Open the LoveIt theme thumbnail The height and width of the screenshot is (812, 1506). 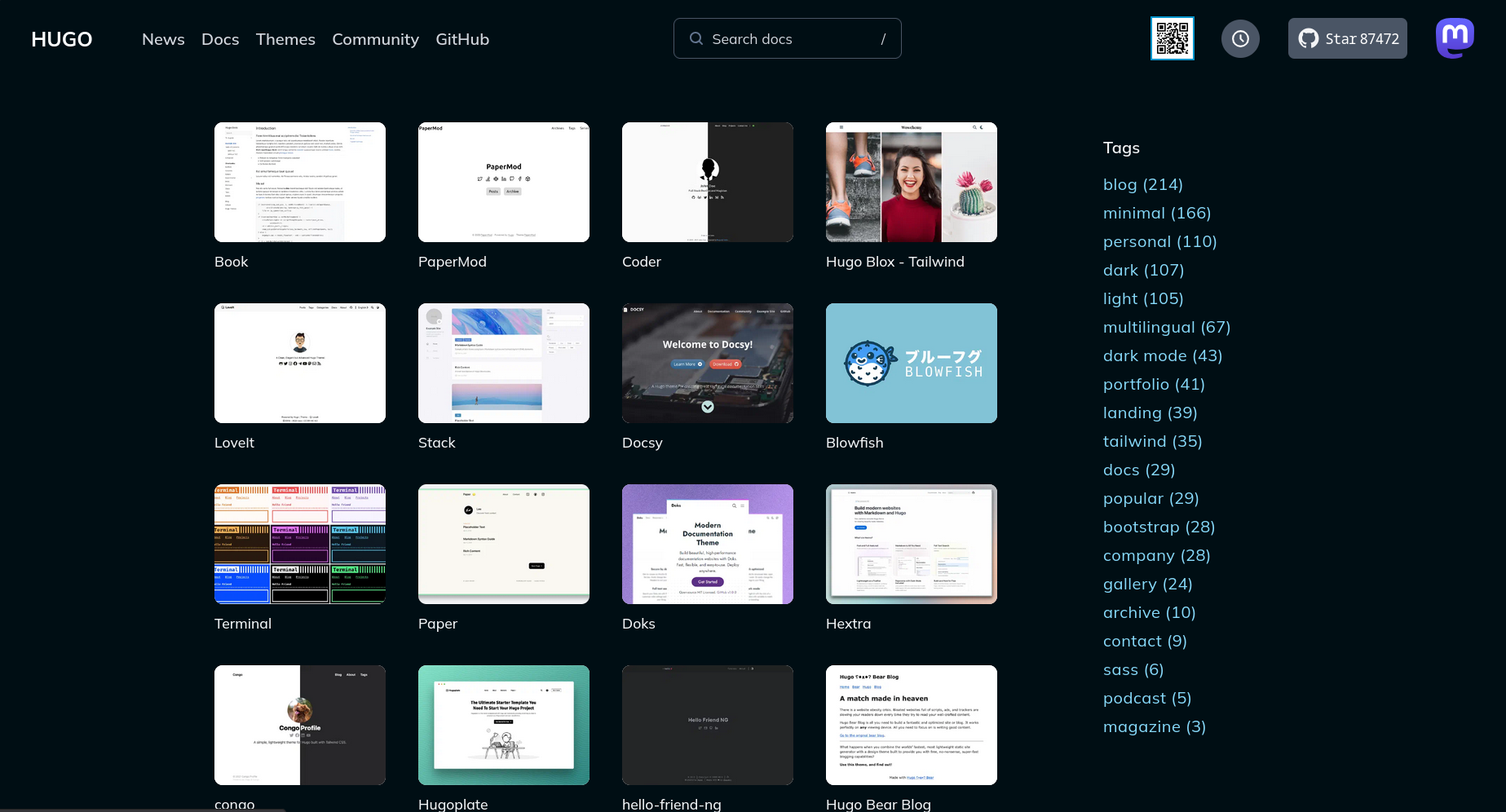tap(300, 363)
